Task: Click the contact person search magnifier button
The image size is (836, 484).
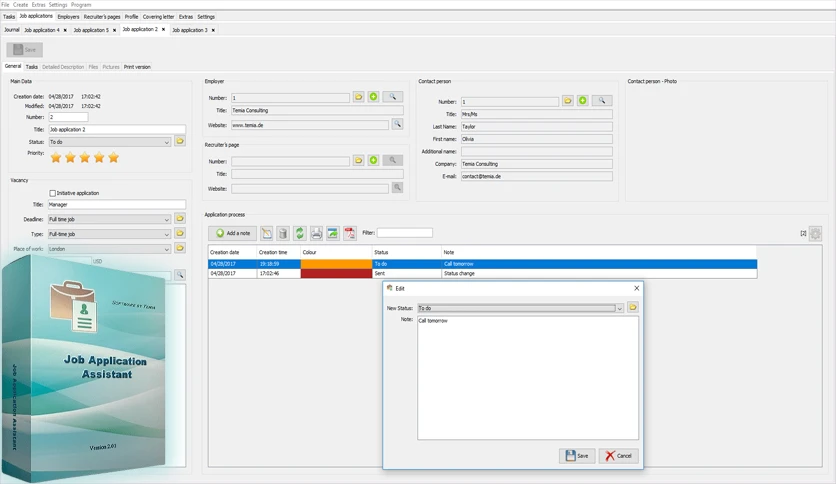Action: point(602,101)
